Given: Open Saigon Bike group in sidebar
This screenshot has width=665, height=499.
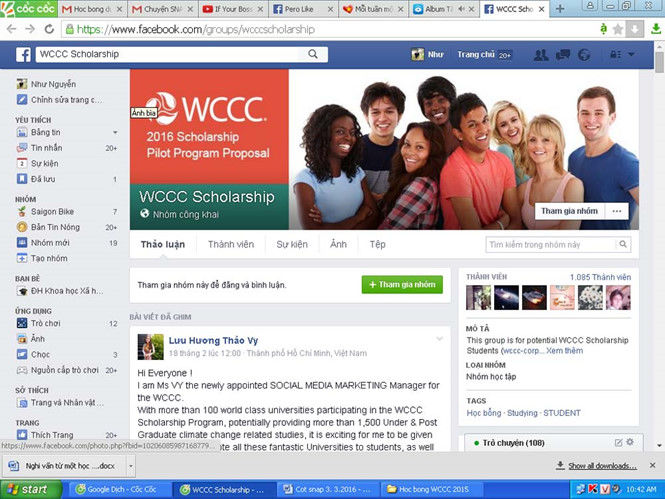Looking at the screenshot, I should click(x=52, y=212).
